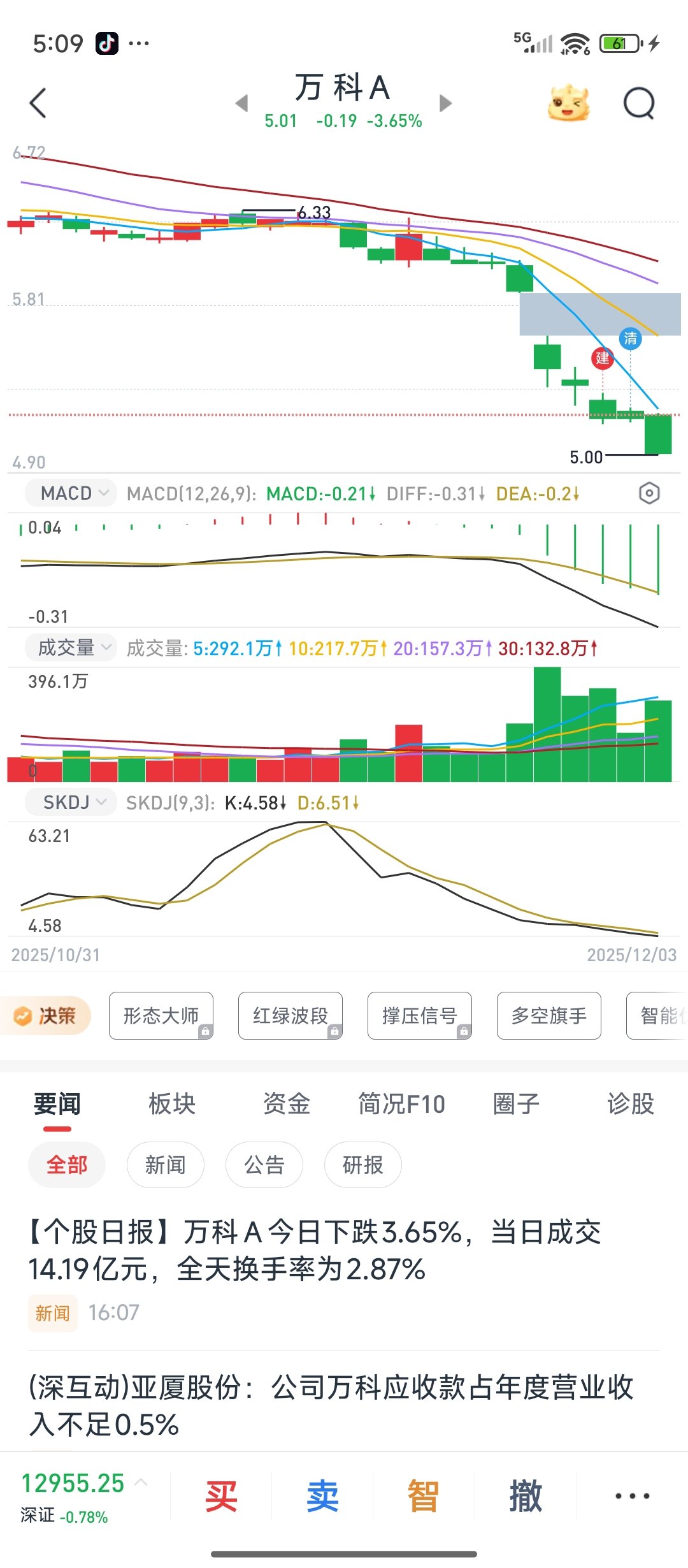Tap the 10:217.7万 volume average
The width and height of the screenshot is (688, 1568).
[x=338, y=648]
